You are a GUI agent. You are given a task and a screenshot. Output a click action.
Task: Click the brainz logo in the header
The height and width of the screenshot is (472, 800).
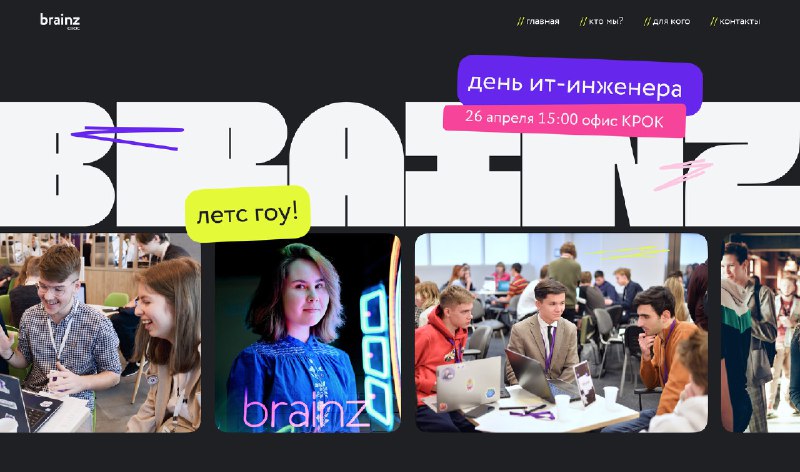pos(60,21)
